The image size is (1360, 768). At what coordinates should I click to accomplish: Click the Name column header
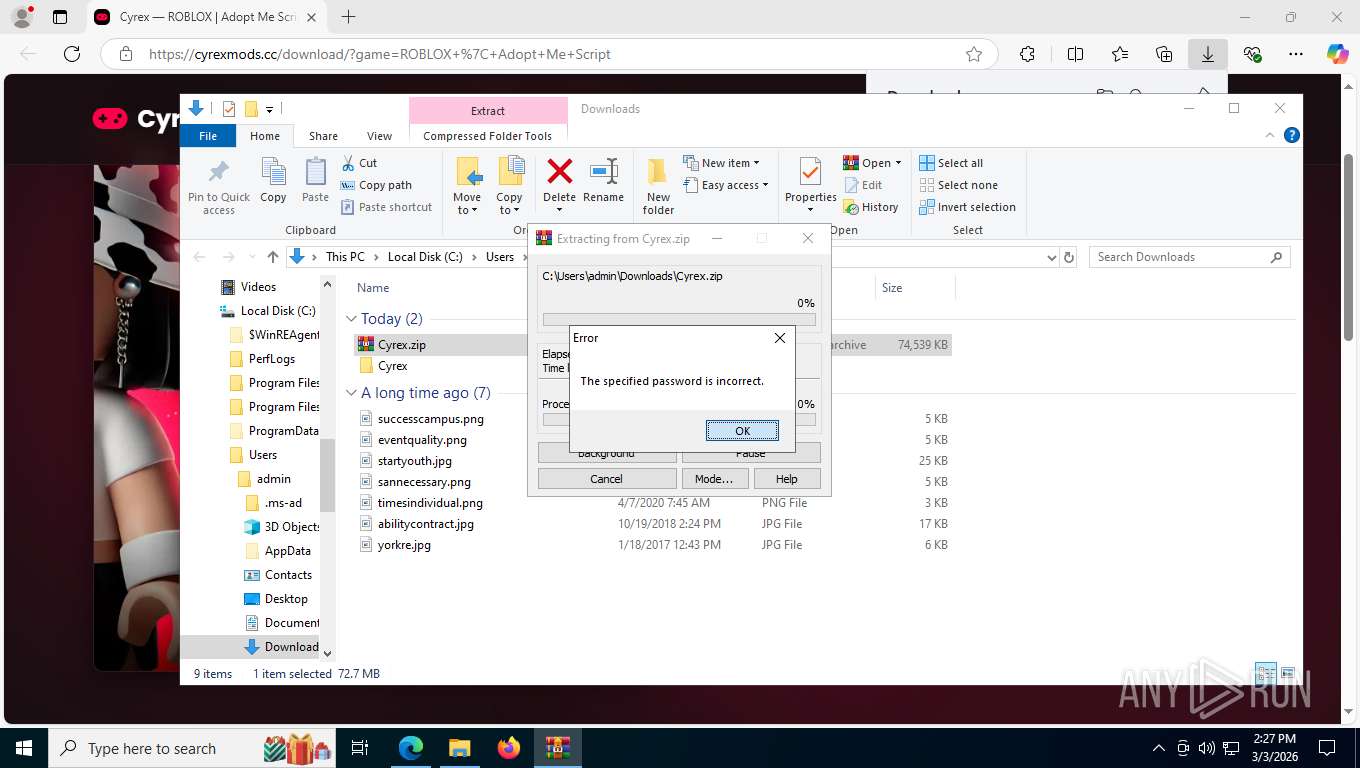pyautogui.click(x=373, y=288)
